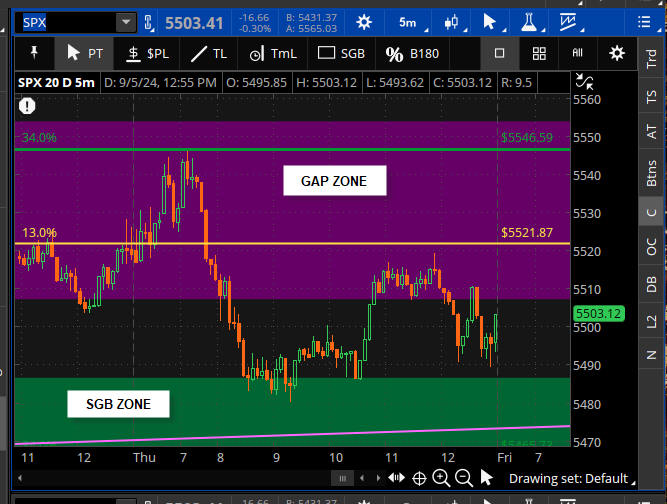The image size is (667, 504).
Task: Click the 34.0% level label
Action: pyautogui.click(x=39, y=137)
